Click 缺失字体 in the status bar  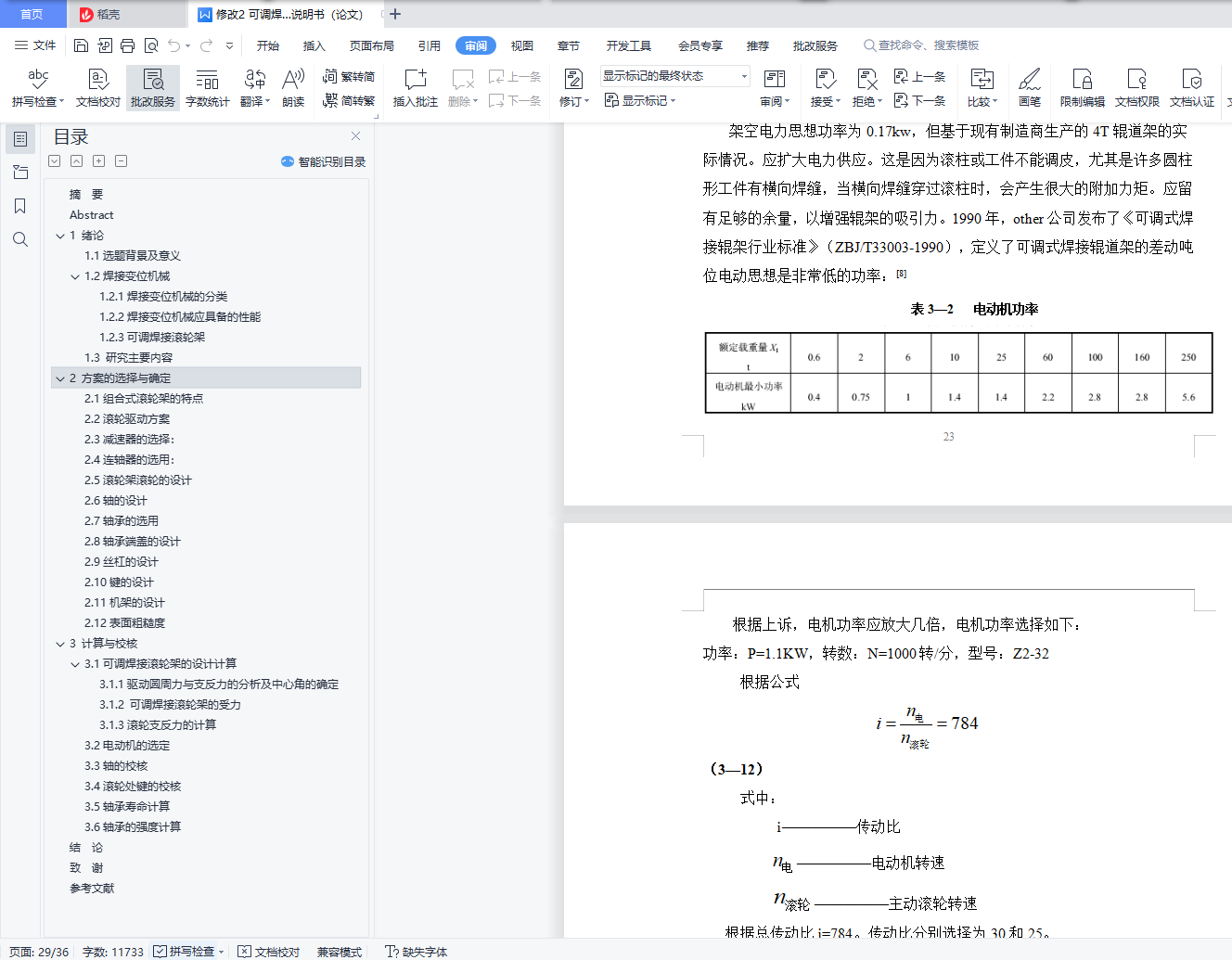point(417,952)
